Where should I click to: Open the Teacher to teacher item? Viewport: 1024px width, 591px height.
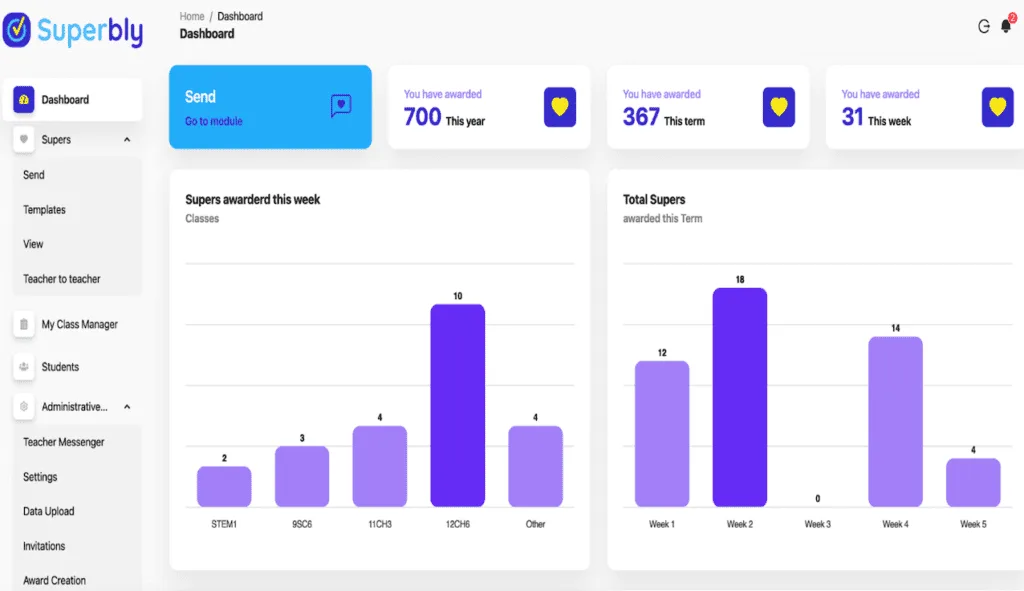(61, 279)
